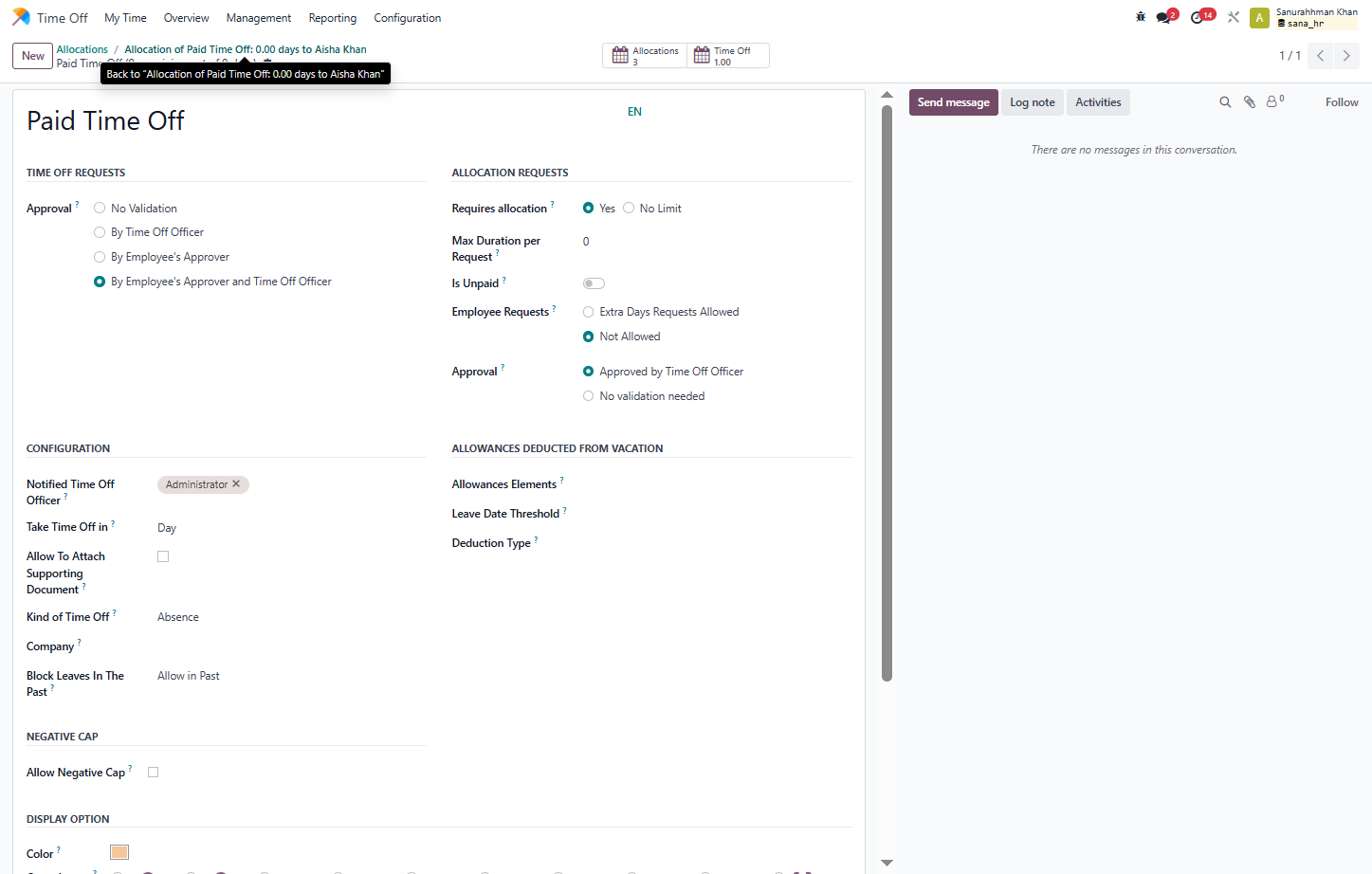Open the Management menu
Image resolution: width=1372 pixels, height=874 pixels.
pyautogui.click(x=259, y=18)
